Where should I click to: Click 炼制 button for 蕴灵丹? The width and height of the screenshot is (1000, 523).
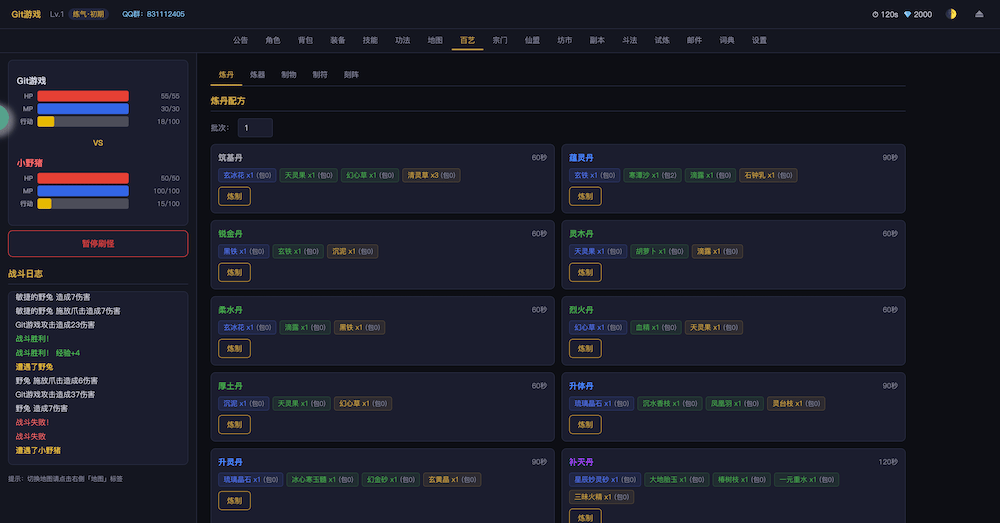[x=585, y=196]
